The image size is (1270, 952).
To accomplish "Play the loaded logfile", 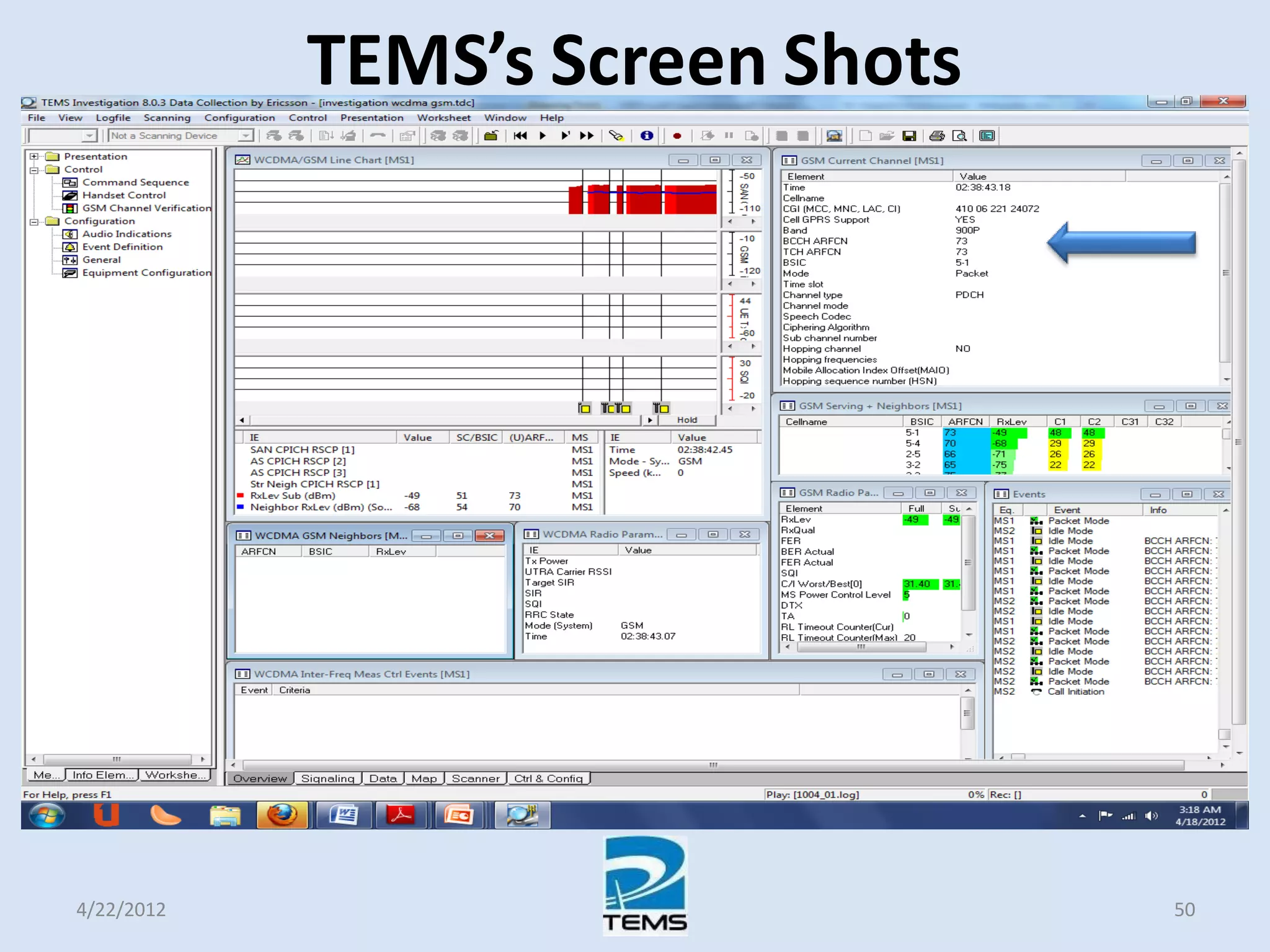I will click(x=543, y=136).
